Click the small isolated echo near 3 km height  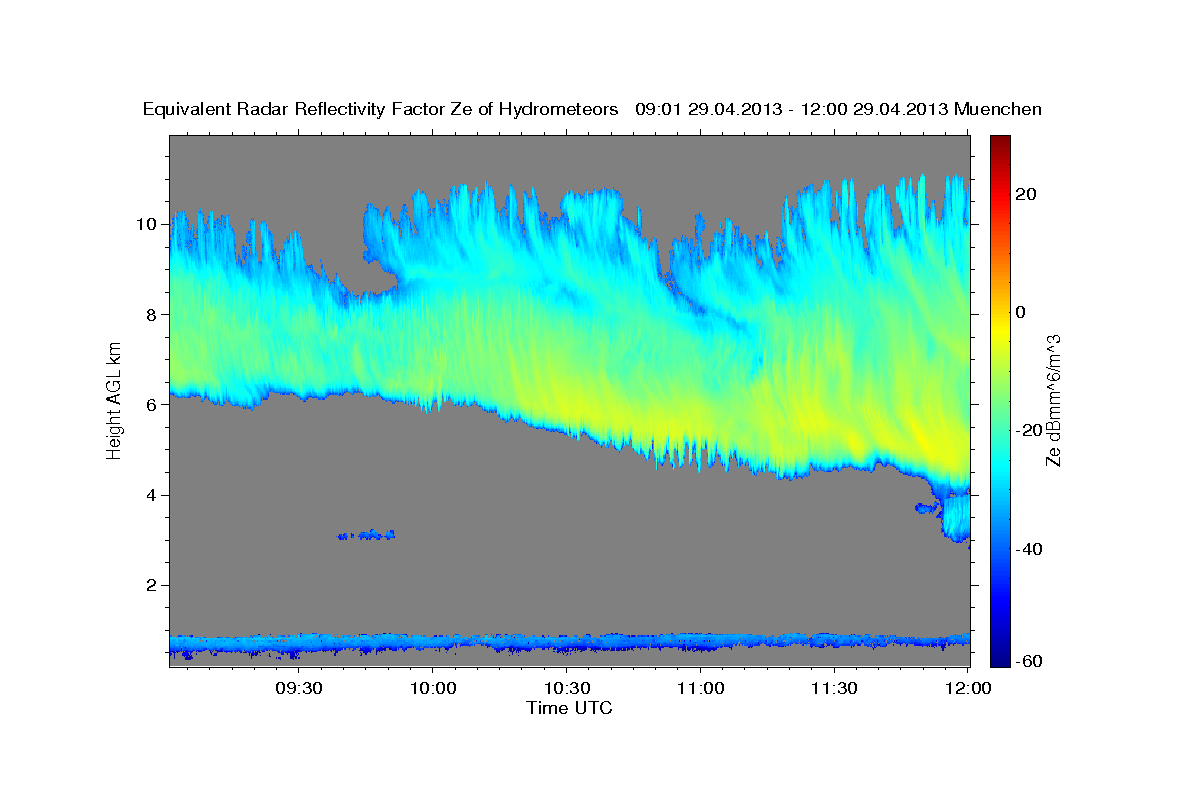pyautogui.click(x=367, y=535)
